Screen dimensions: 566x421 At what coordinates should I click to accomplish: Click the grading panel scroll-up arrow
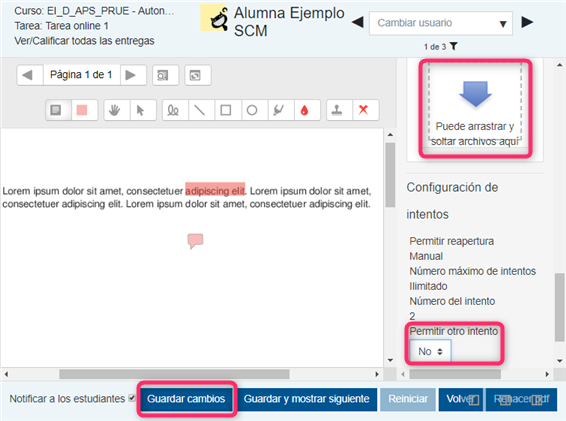560,65
